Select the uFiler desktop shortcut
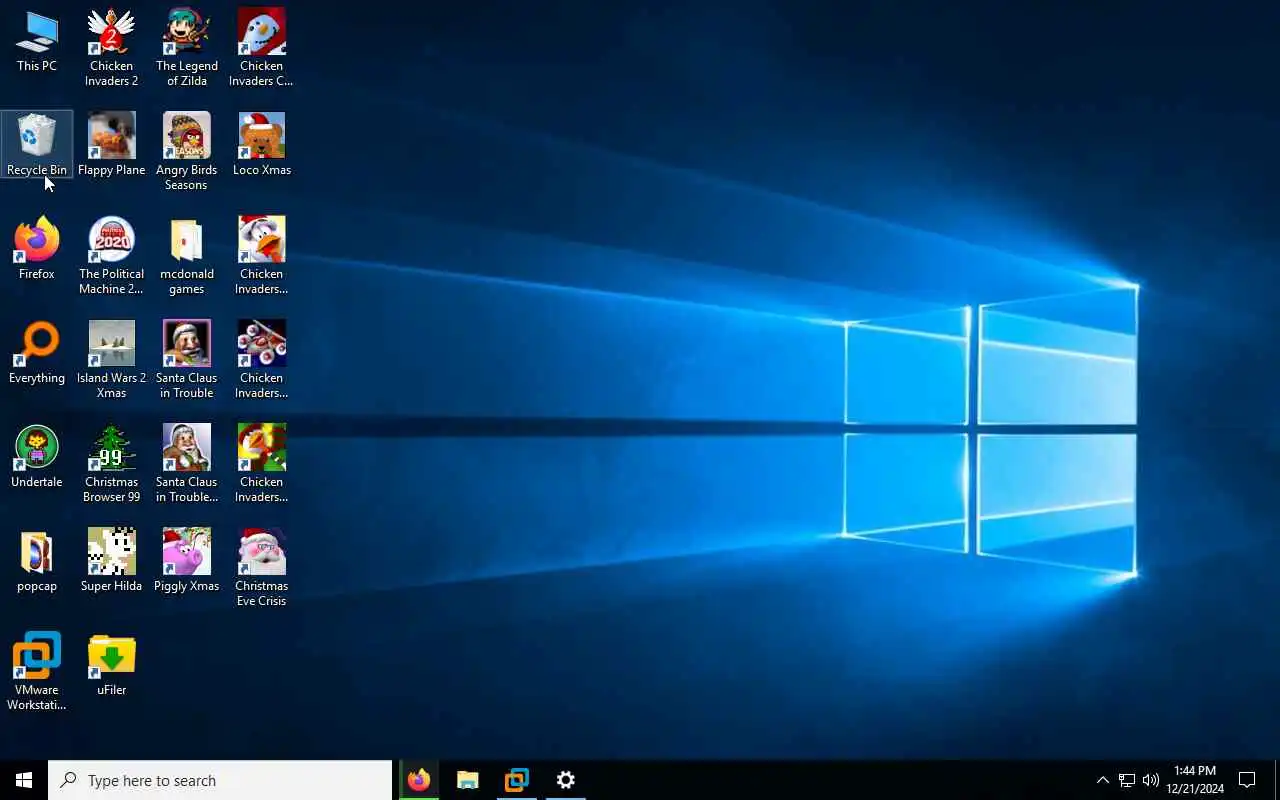 [111, 665]
